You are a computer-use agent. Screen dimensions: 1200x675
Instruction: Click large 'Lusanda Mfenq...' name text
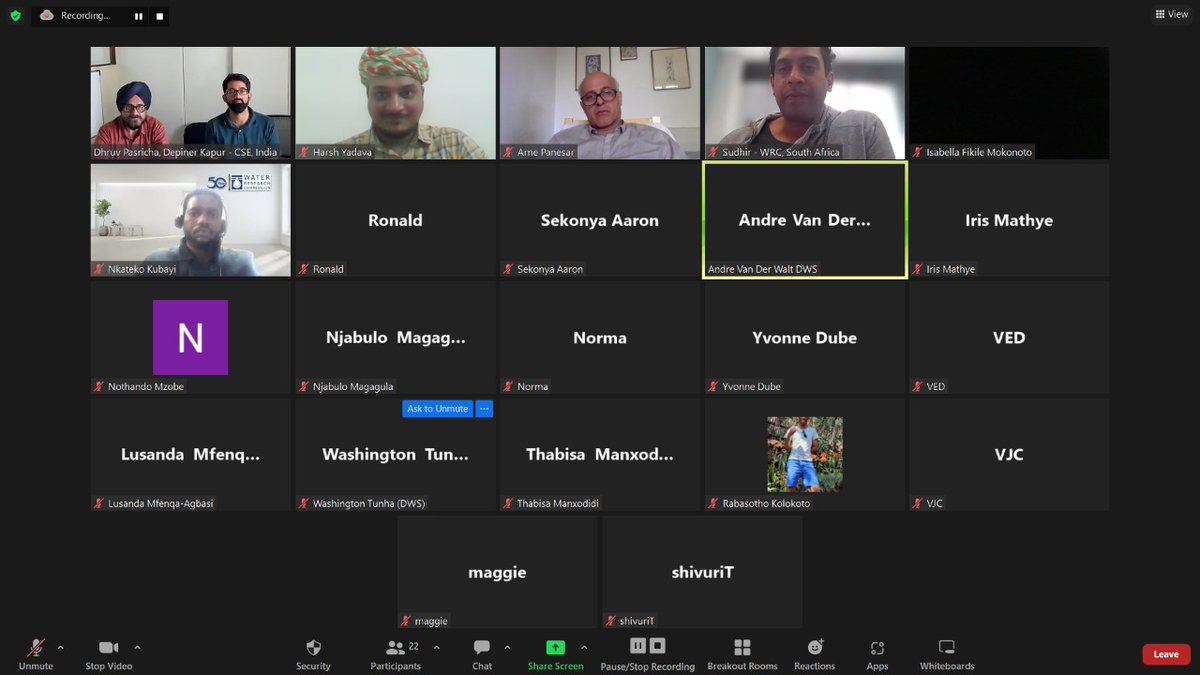(190, 454)
